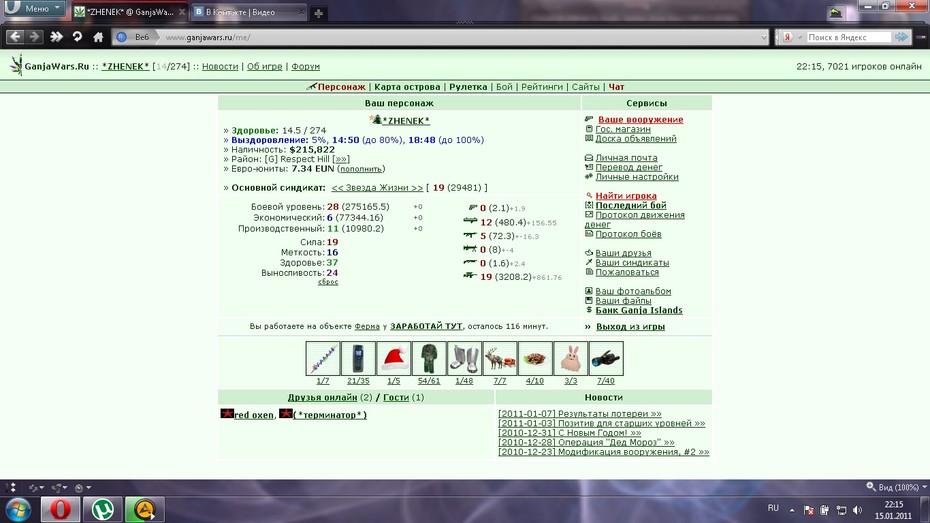
Task: Open friend (*терминатор*) profile link
Action: pyautogui.click(x=330, y=415)
